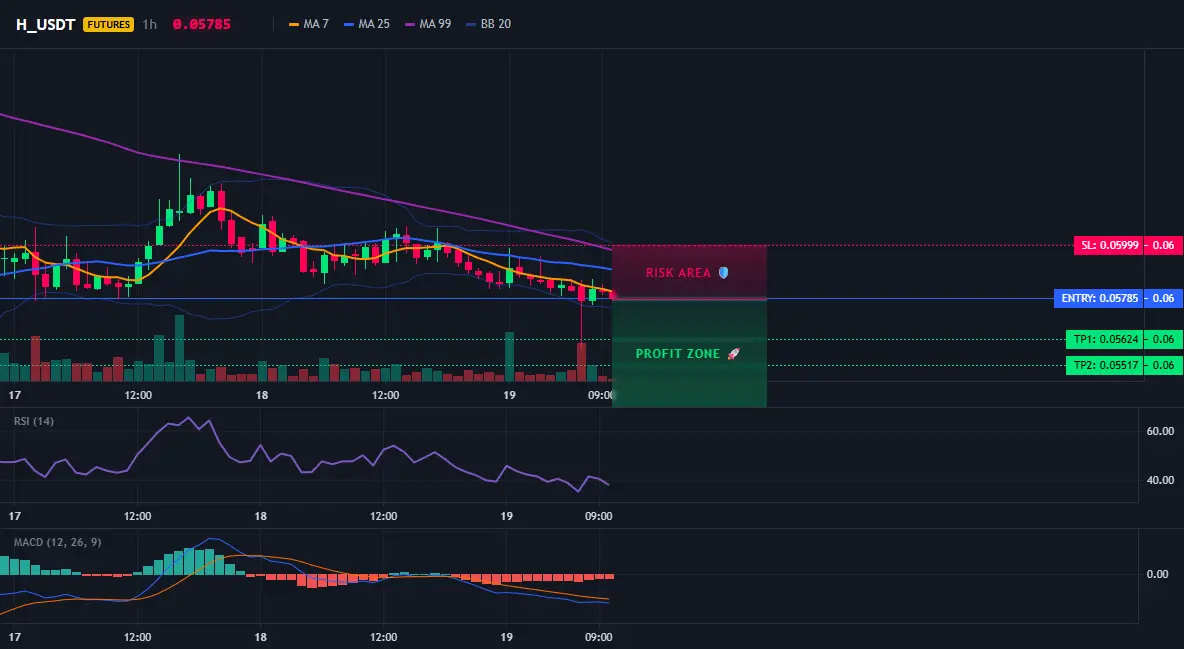Click the ENTRY: 0.05785 price label
Image resolution: width=1184 pixels, height=649 pixels.
(1099, 298)
